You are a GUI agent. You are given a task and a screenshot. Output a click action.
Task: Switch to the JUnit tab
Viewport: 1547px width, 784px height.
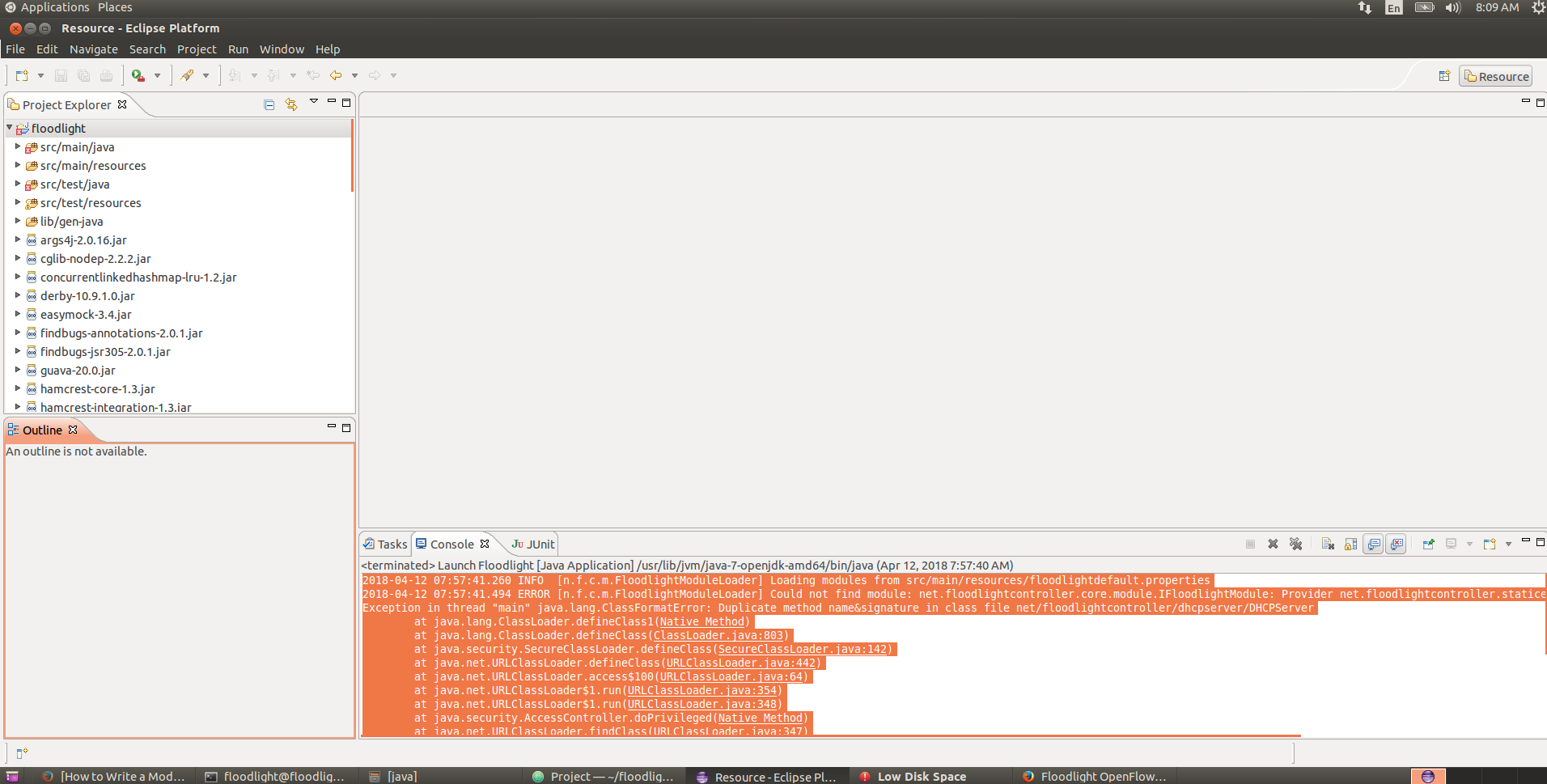[x=532, y=544]
